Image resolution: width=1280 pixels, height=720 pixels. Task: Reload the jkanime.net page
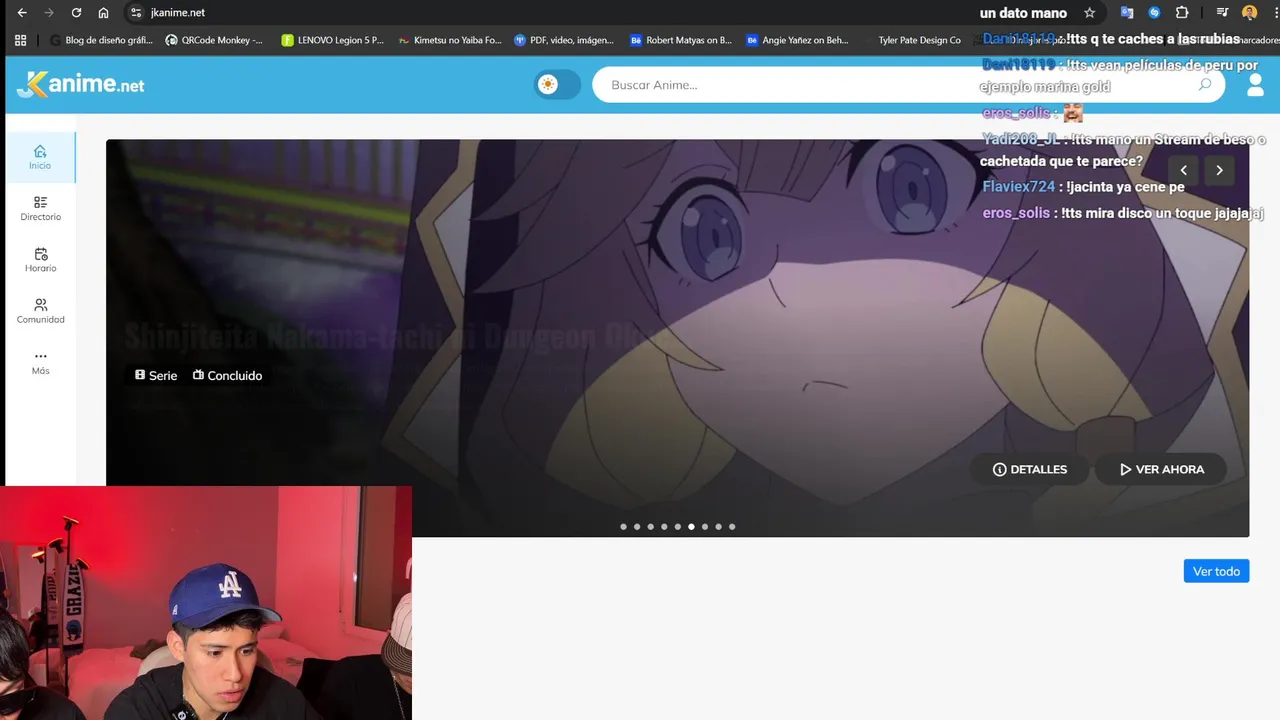[76, 13]
